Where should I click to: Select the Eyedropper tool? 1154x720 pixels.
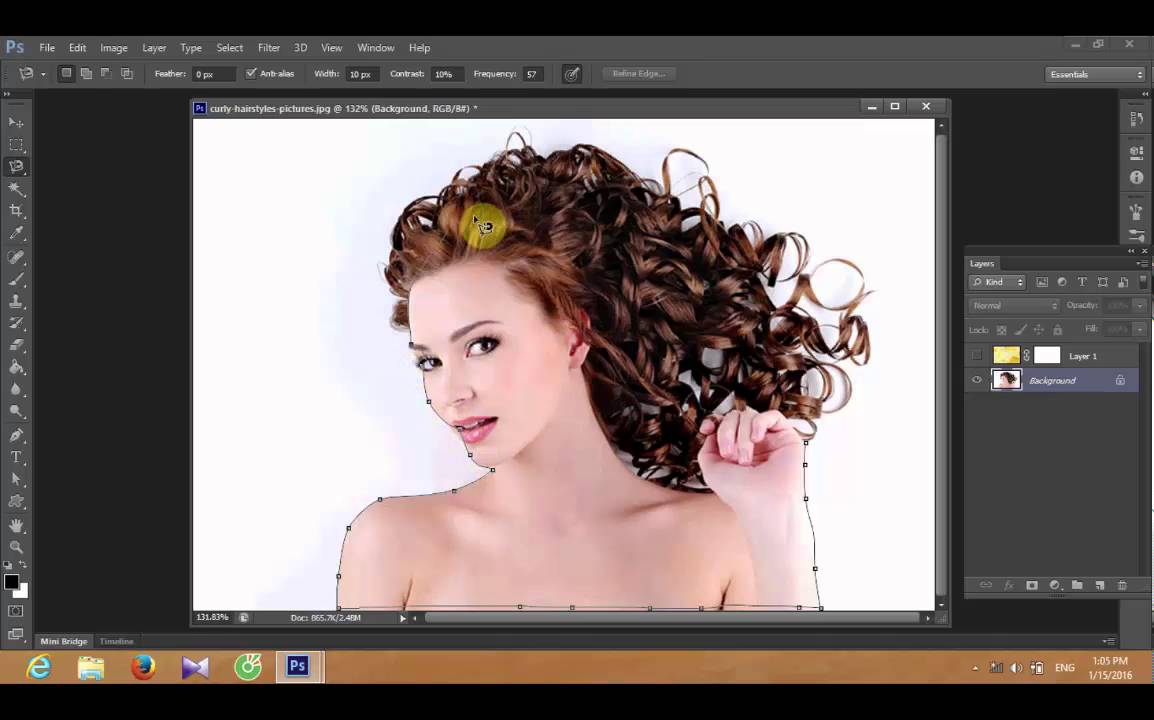(x=16, y=233)
